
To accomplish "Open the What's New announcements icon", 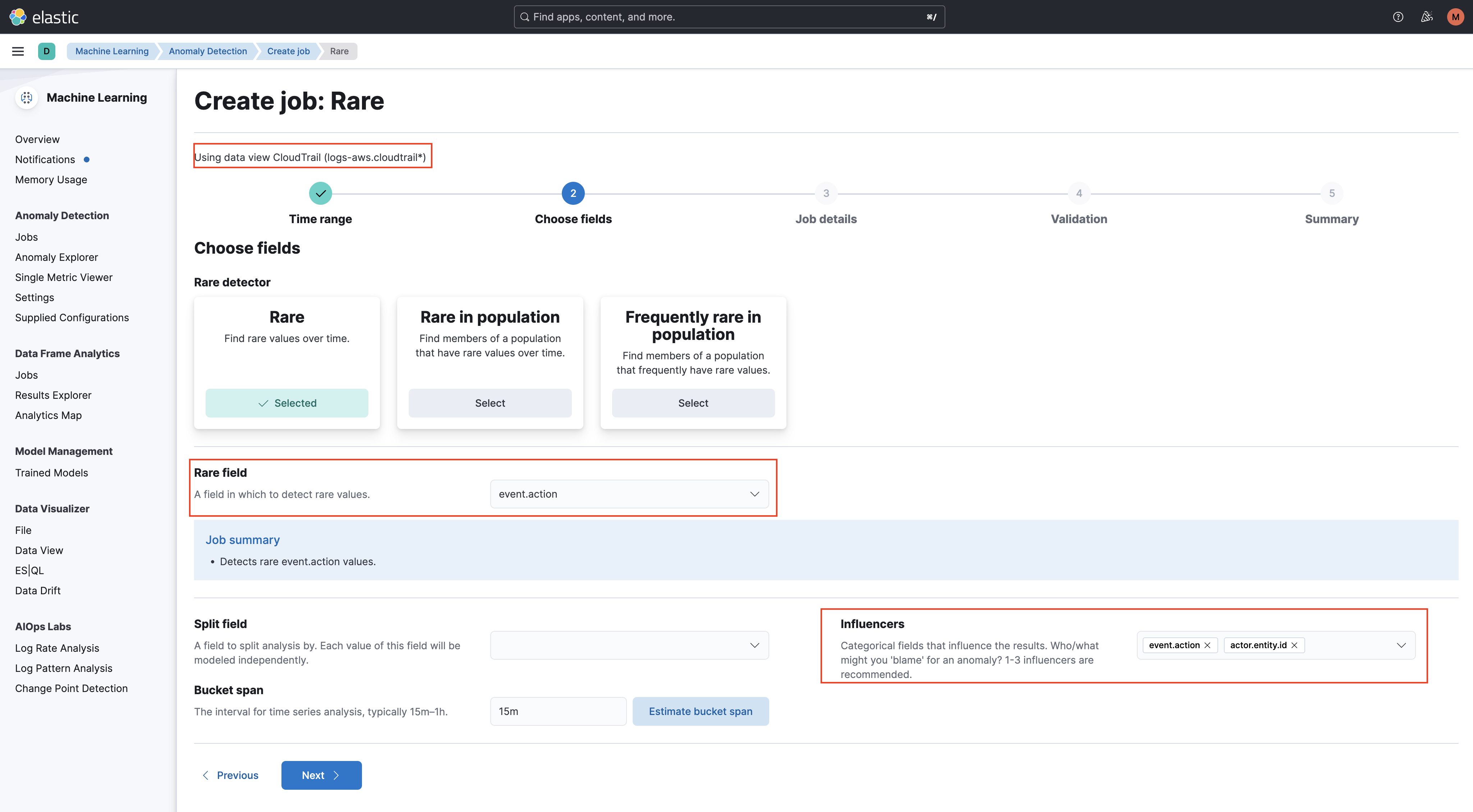I will coord(1427,17).
